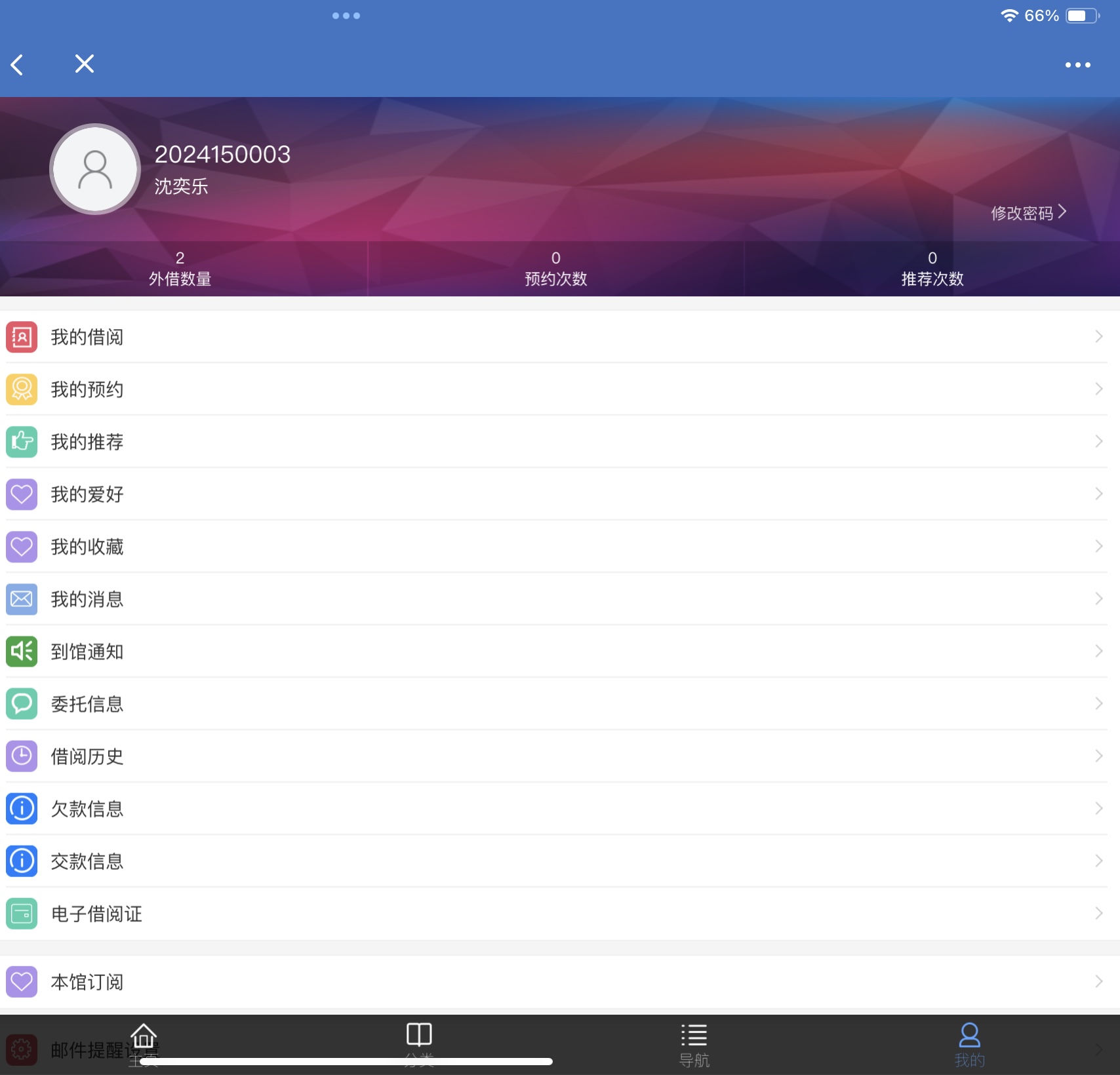The width and height of the screenshot is (1120, 1075).
Task: Expand the My Favorites (我的收藏) row chevron
Action: [x=1098, y=547]
